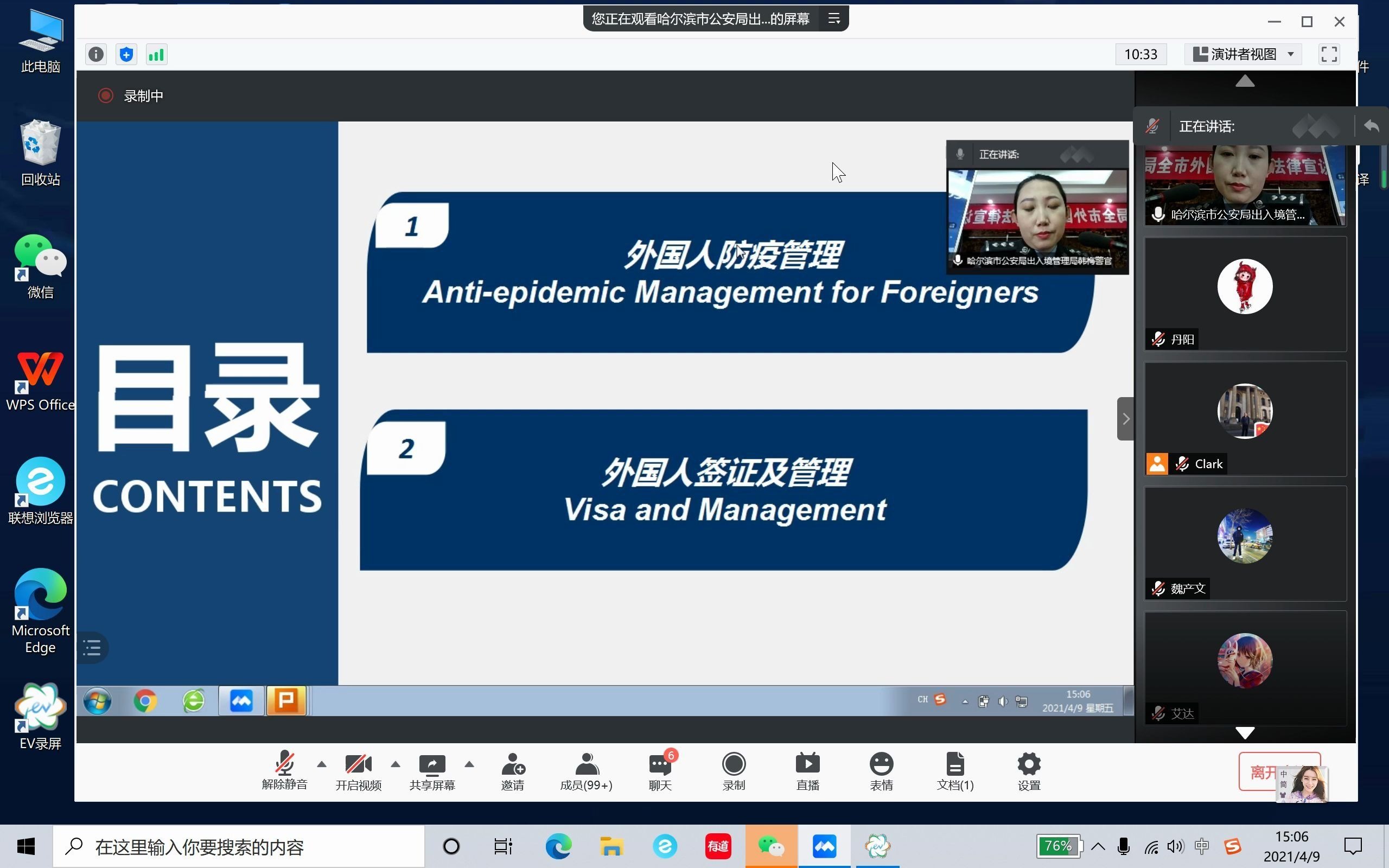Screen dimensions: 1389x868
Task: Click record (录制) in toolbar
Action: (734, 771)
